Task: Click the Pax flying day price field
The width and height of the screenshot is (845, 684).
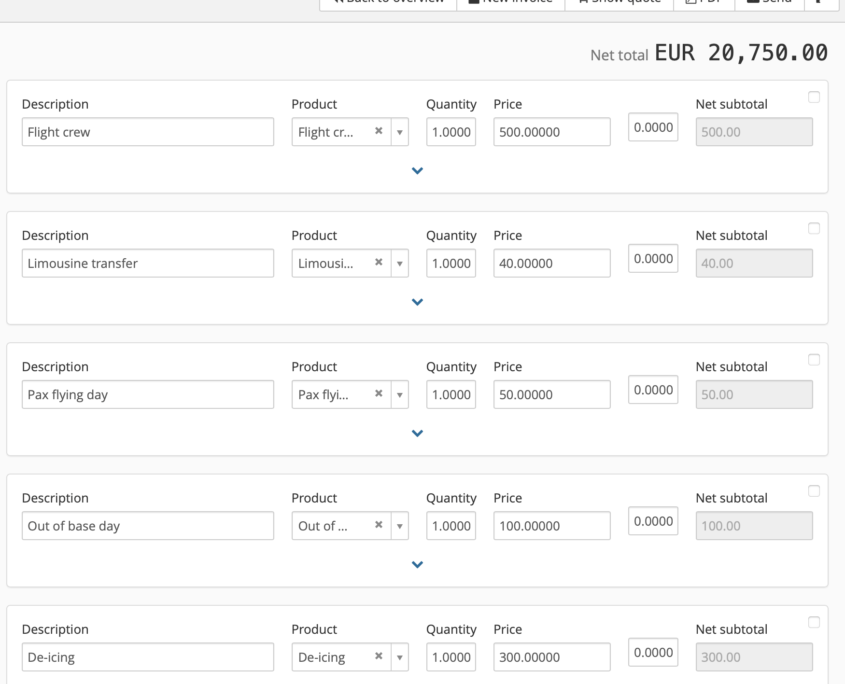Action: (551, 395)
